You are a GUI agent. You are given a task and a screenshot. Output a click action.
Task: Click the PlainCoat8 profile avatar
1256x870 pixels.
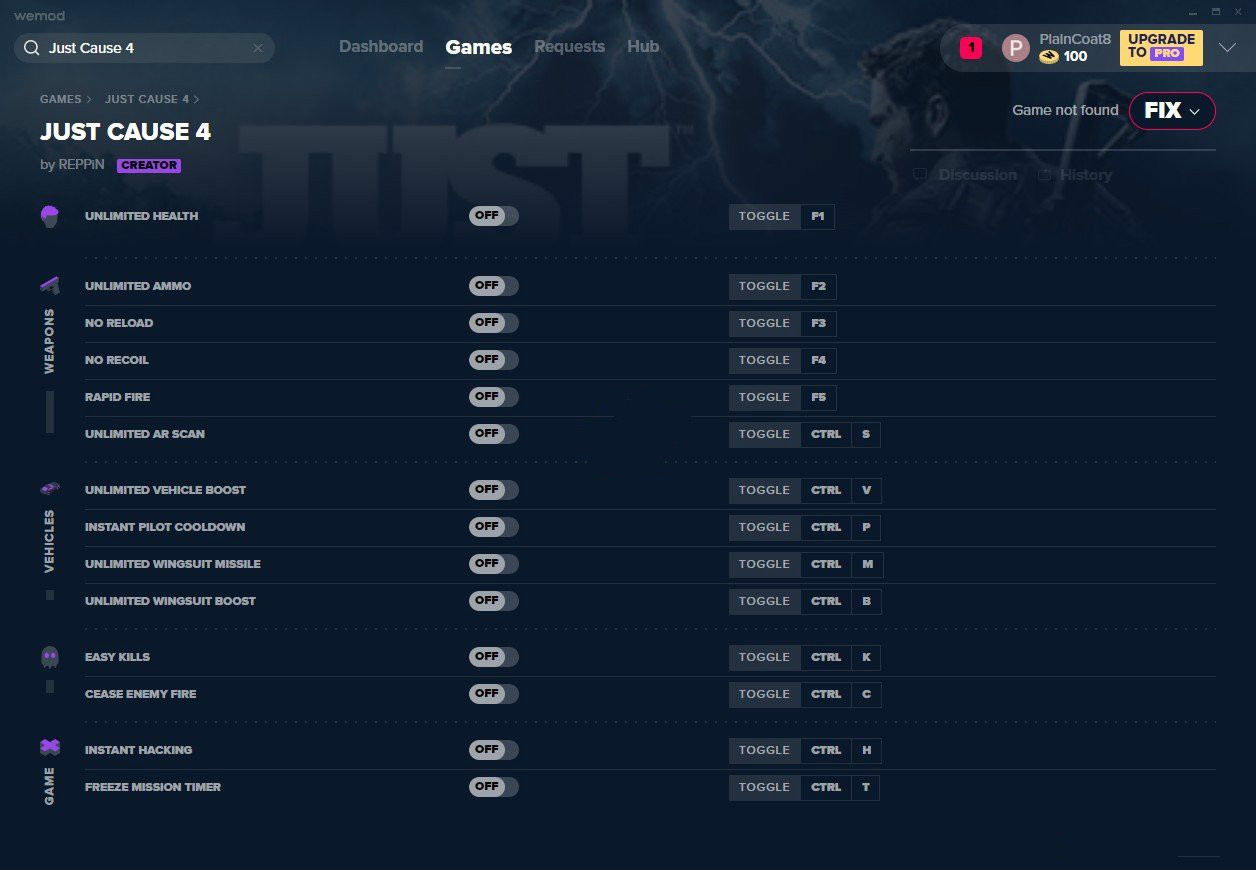(1015, 48)
